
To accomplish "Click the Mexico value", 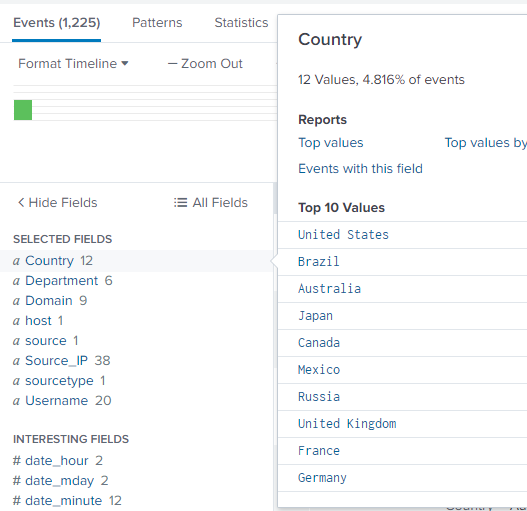I will point(319,370).
